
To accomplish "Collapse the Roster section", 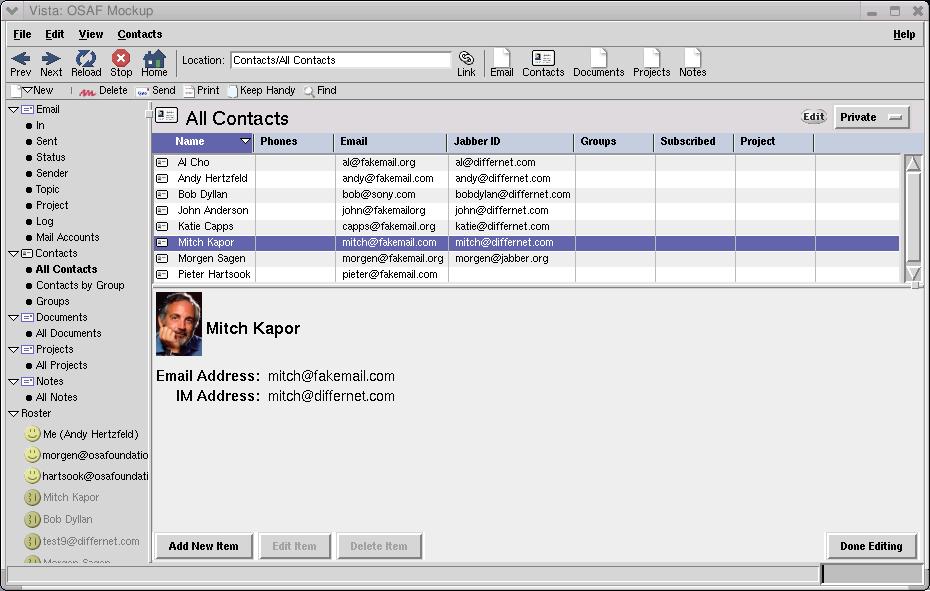I will pyautogui.click(x=13, y=414).
